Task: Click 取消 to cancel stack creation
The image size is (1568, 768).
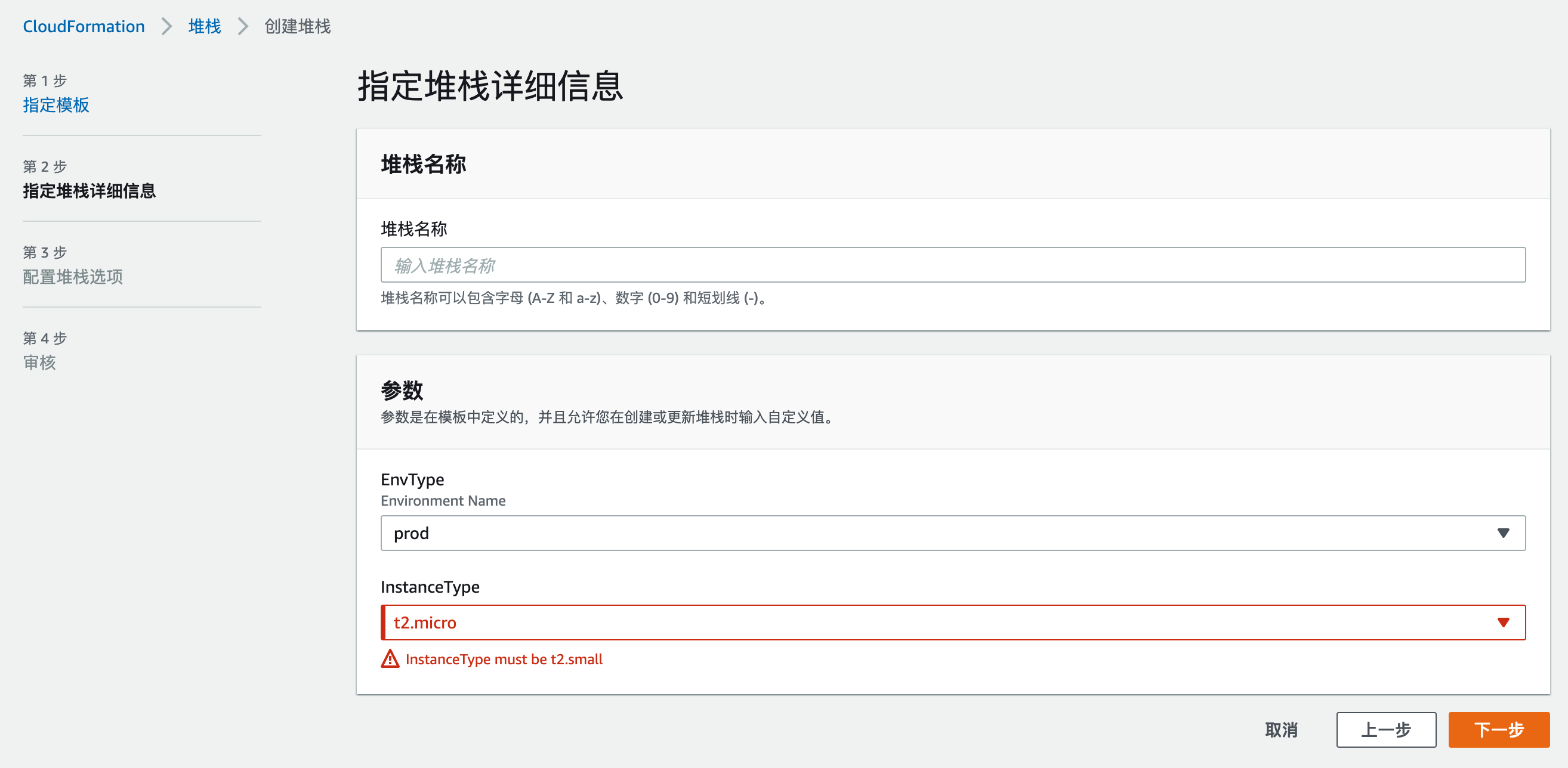Action: coord(1281,730)
